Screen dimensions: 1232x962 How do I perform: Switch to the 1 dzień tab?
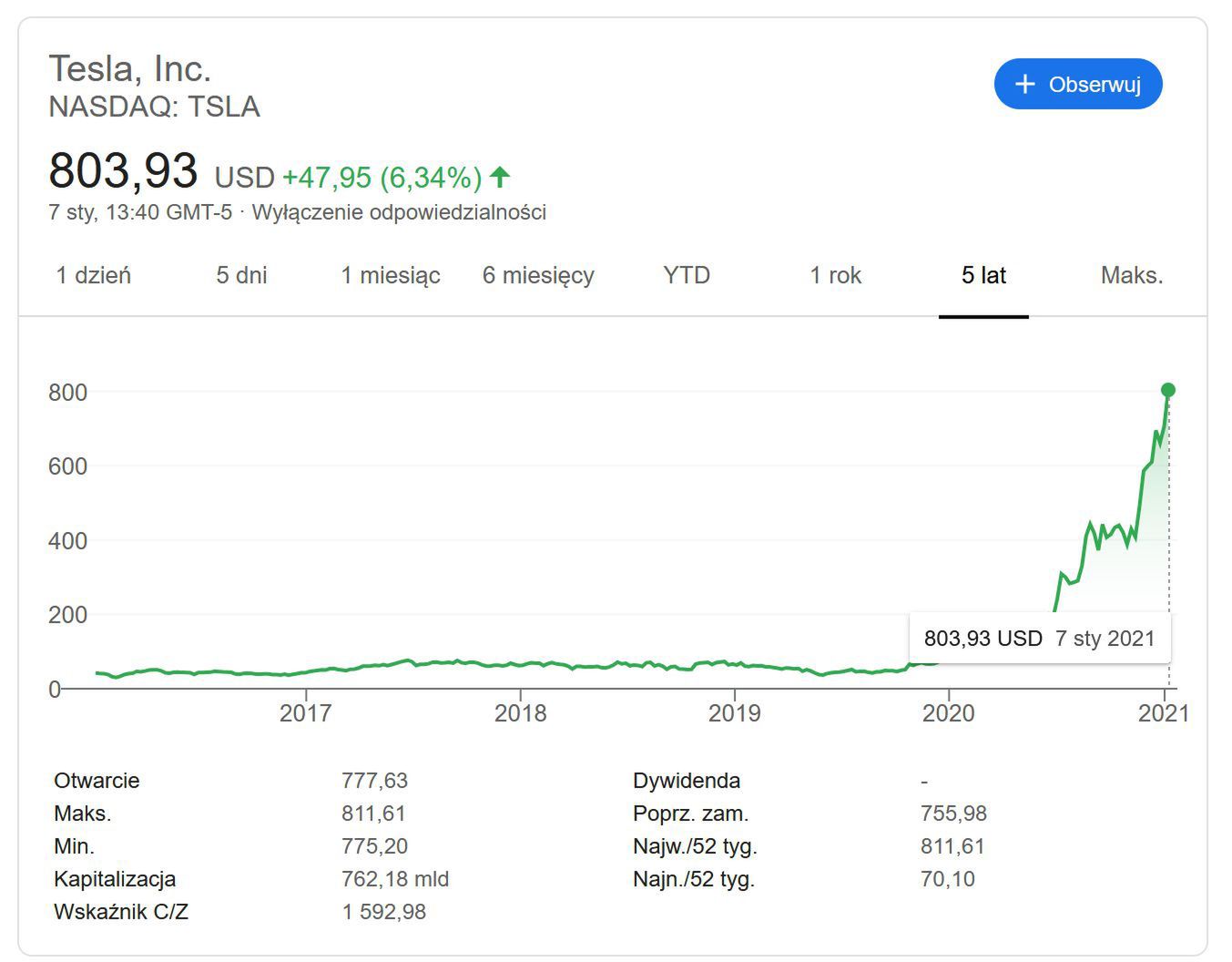[94, 275]
